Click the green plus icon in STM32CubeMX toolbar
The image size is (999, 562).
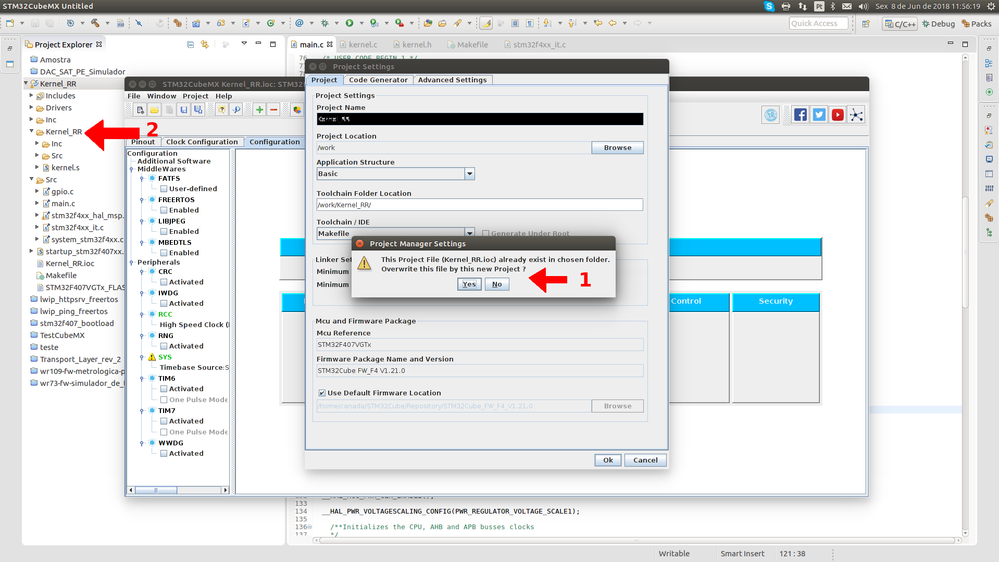click(x=259, y=110)
